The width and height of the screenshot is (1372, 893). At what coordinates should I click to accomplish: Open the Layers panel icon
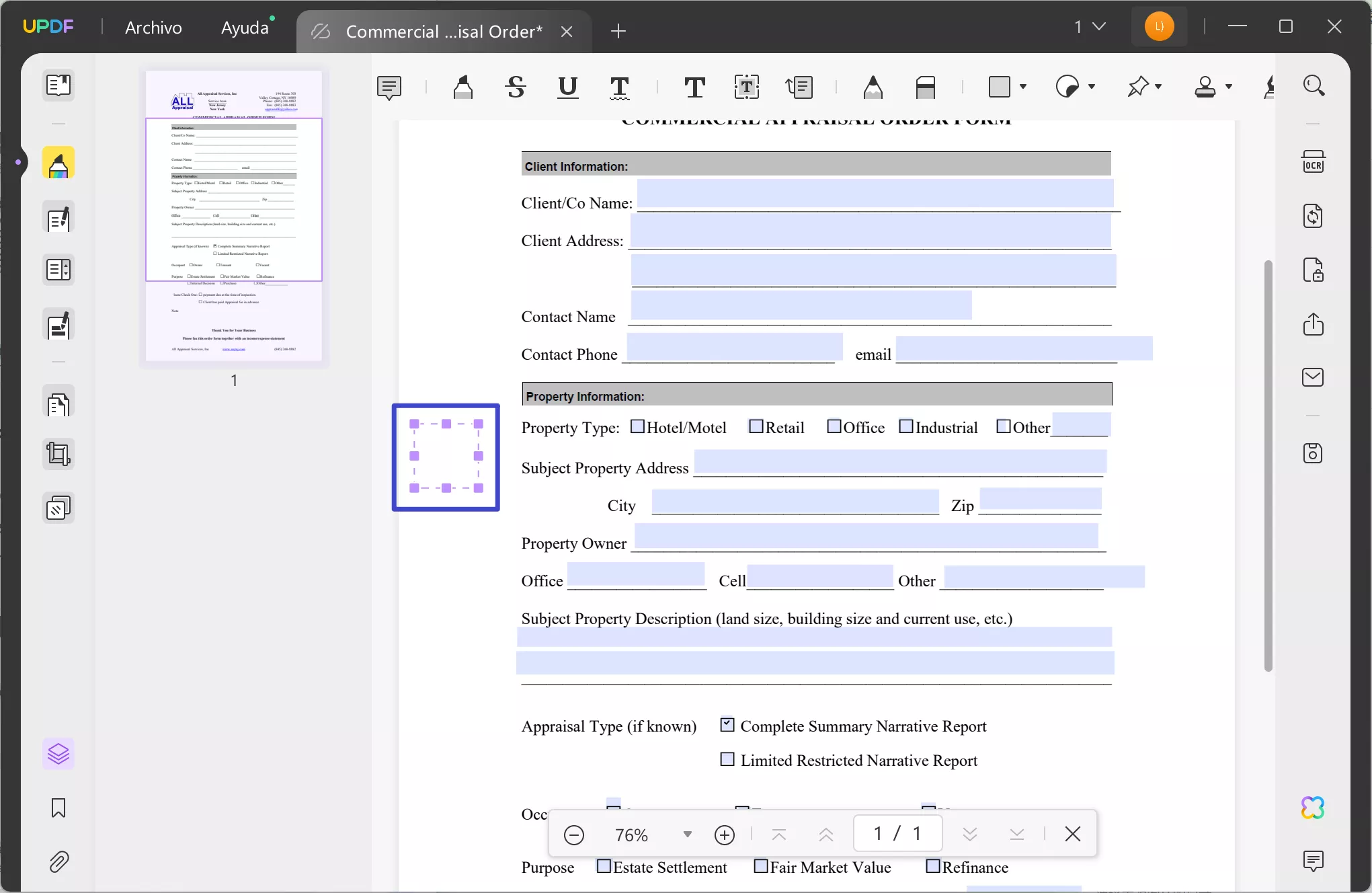click(58, 754)
